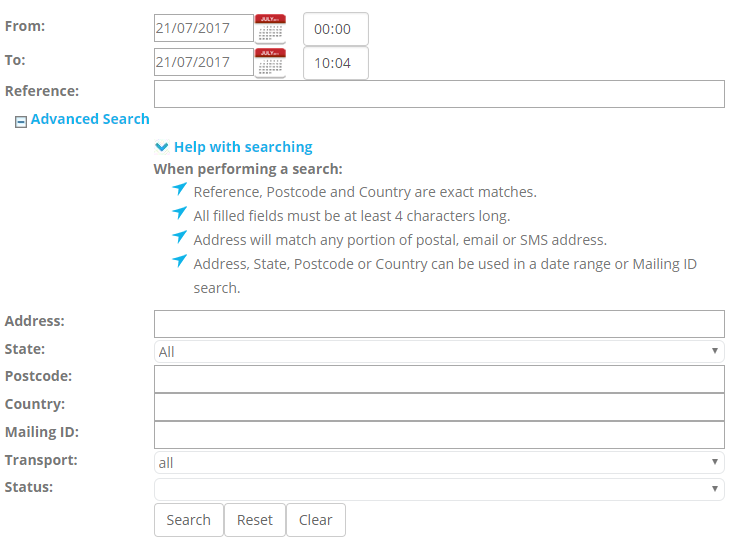Open the From date calendar icon
This screenshot has height=537, width=736.
coord(270,28)
